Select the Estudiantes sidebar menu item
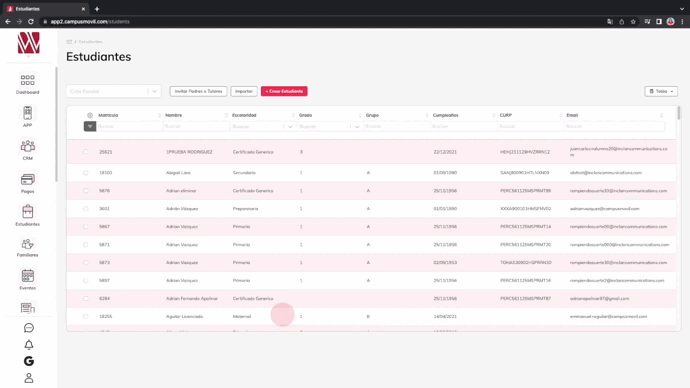 27,215
